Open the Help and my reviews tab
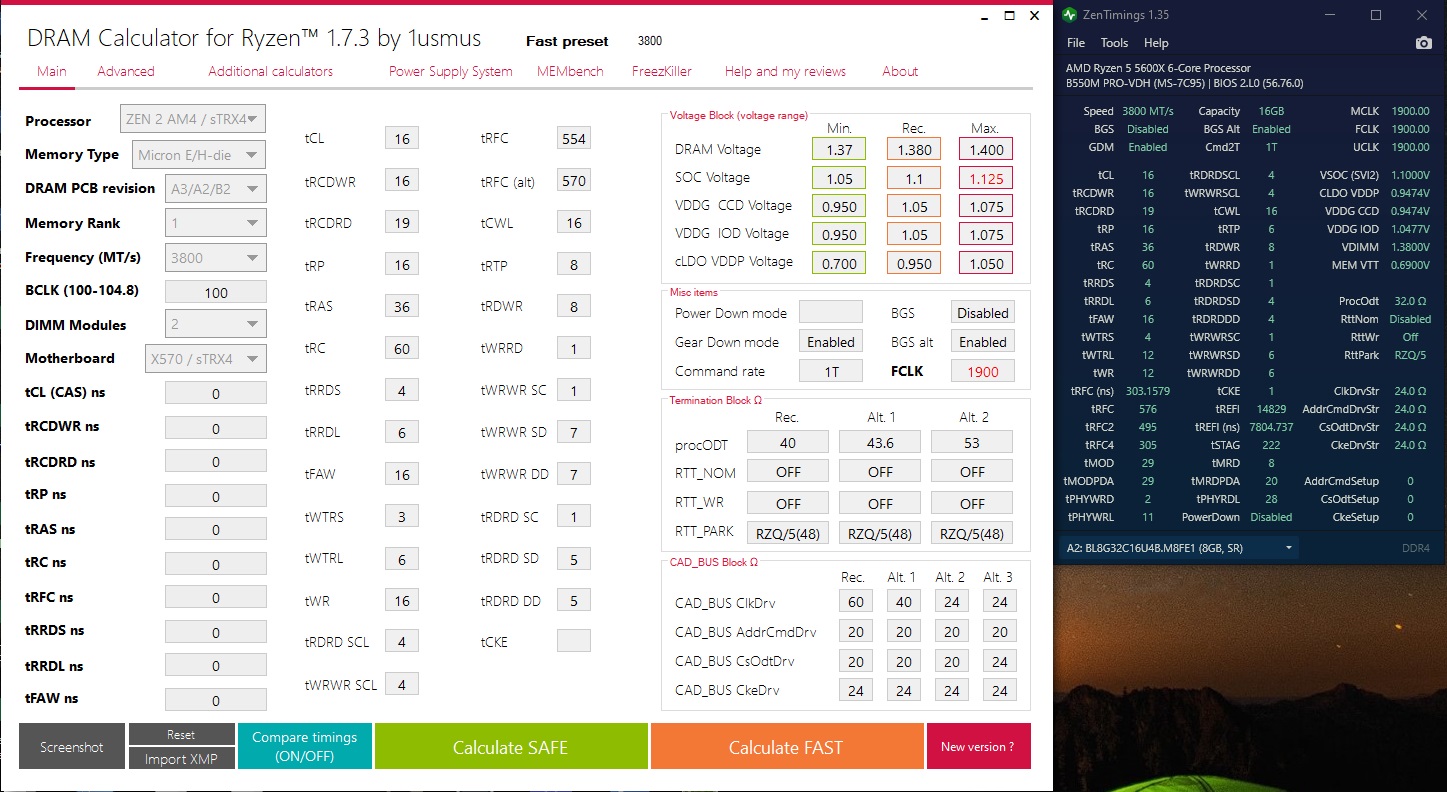 (785, 71)
